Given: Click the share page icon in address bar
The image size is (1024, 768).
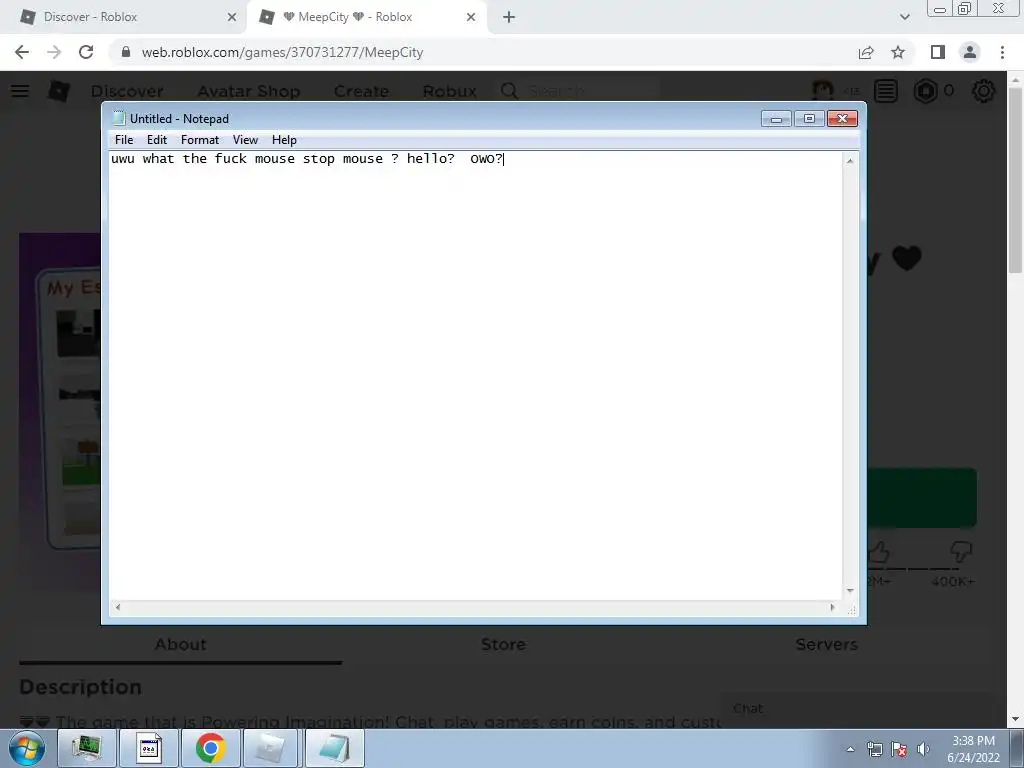Looking at the screenshot, I should click(866, 52).
